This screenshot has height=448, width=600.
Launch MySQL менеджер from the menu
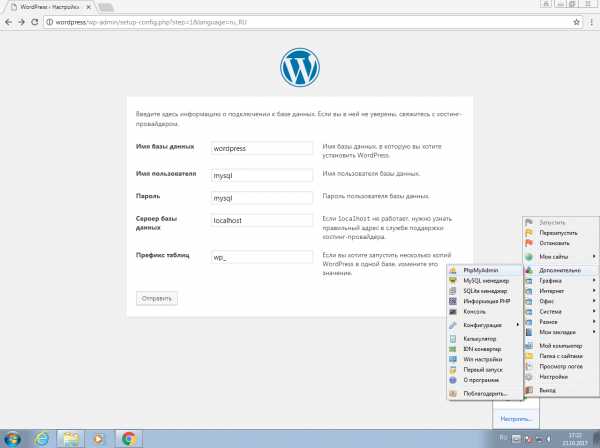[x=485, y=280]
